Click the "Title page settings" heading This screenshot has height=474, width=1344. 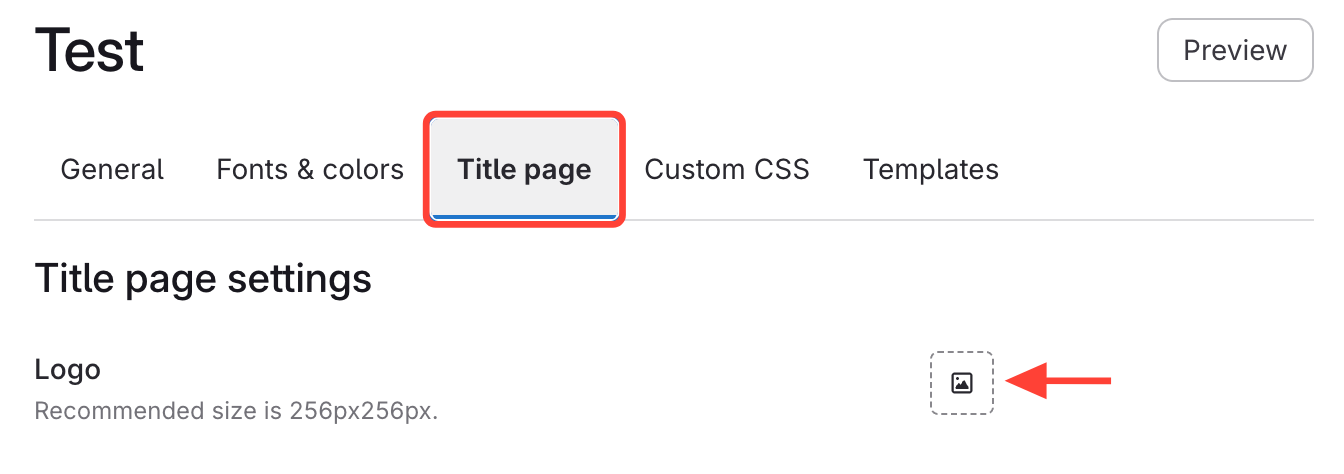203,278
